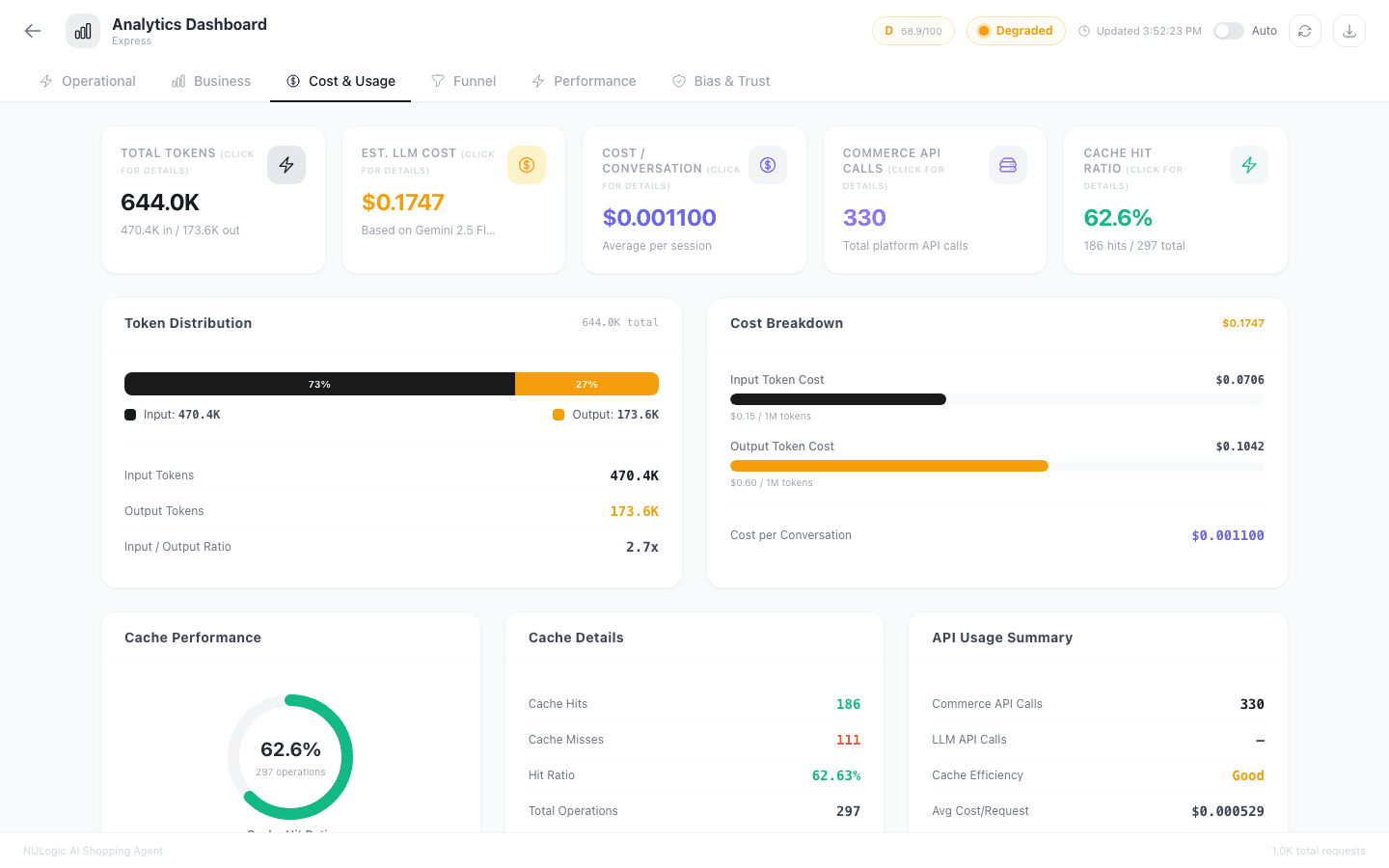
Task: Click the Degraded status badge
Action: tap(1016, 31)
